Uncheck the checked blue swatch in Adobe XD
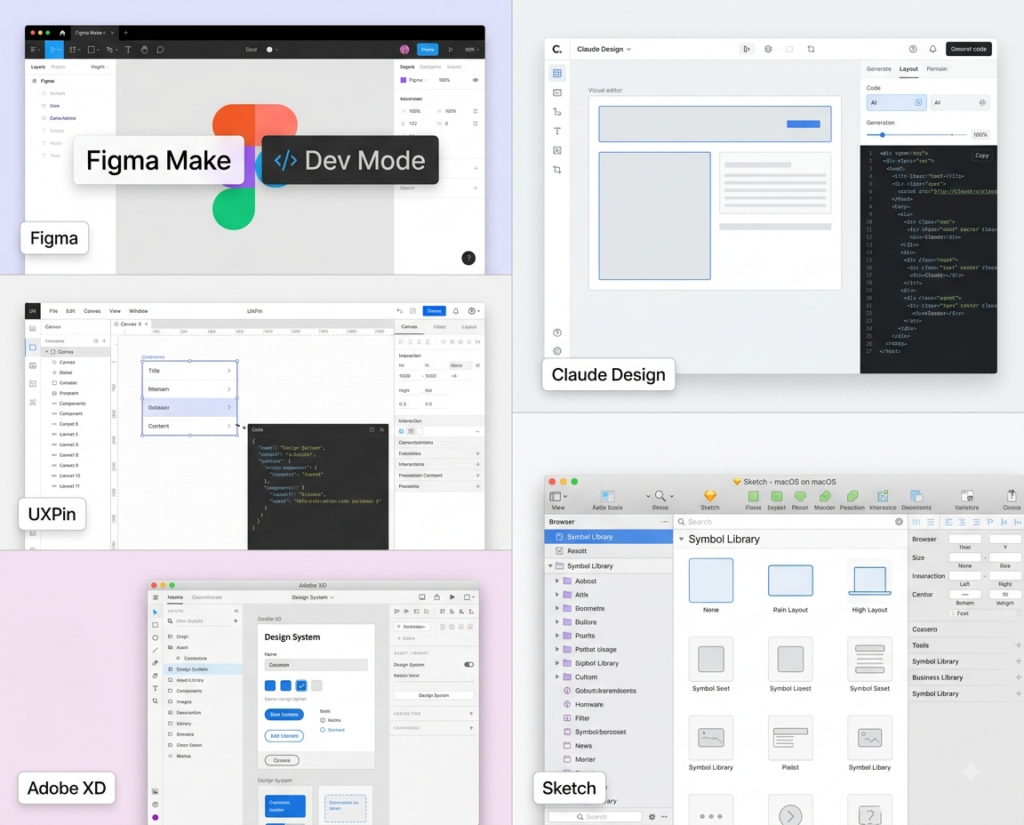The width and height of the screenshot is (1024, 825). pyautogui.click(x=301, y=685)
